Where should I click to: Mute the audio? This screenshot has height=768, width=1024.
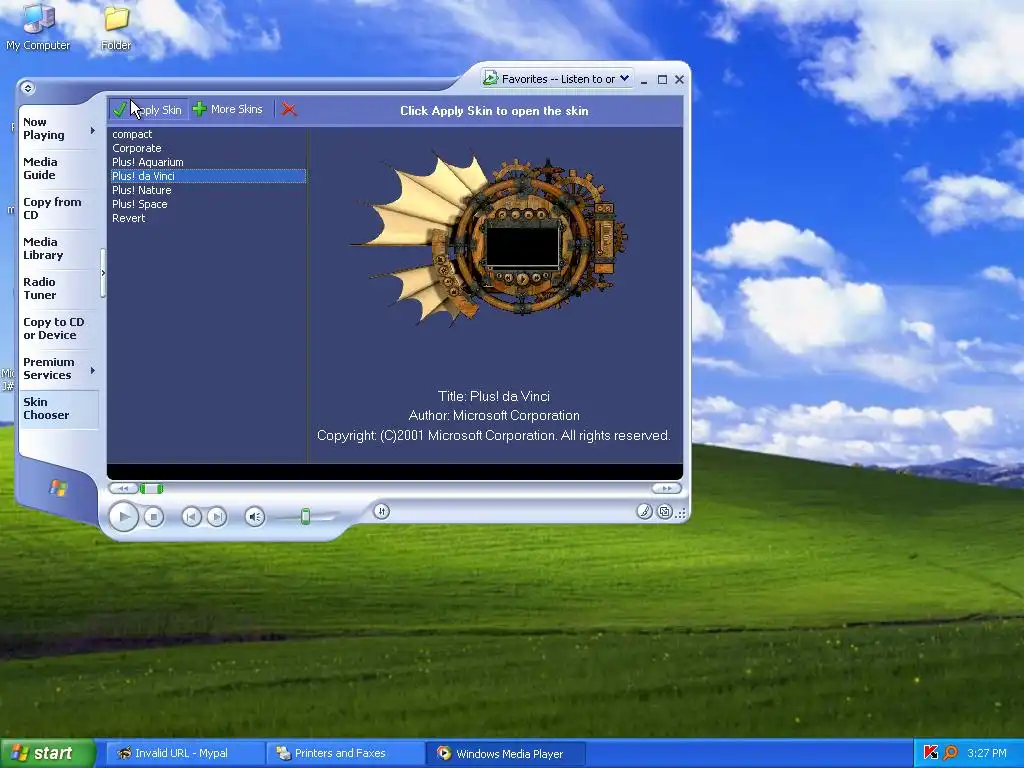(255, 517)
